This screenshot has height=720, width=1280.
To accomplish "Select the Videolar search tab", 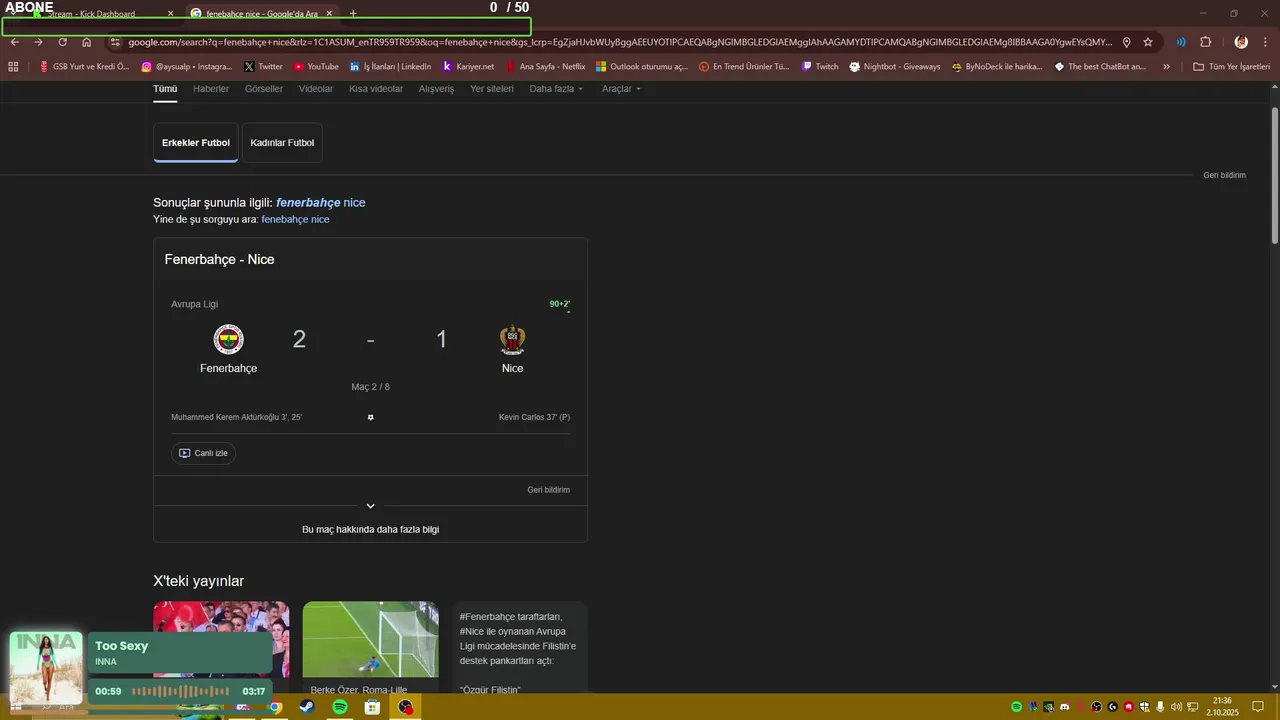I will (x=316, y=89).
